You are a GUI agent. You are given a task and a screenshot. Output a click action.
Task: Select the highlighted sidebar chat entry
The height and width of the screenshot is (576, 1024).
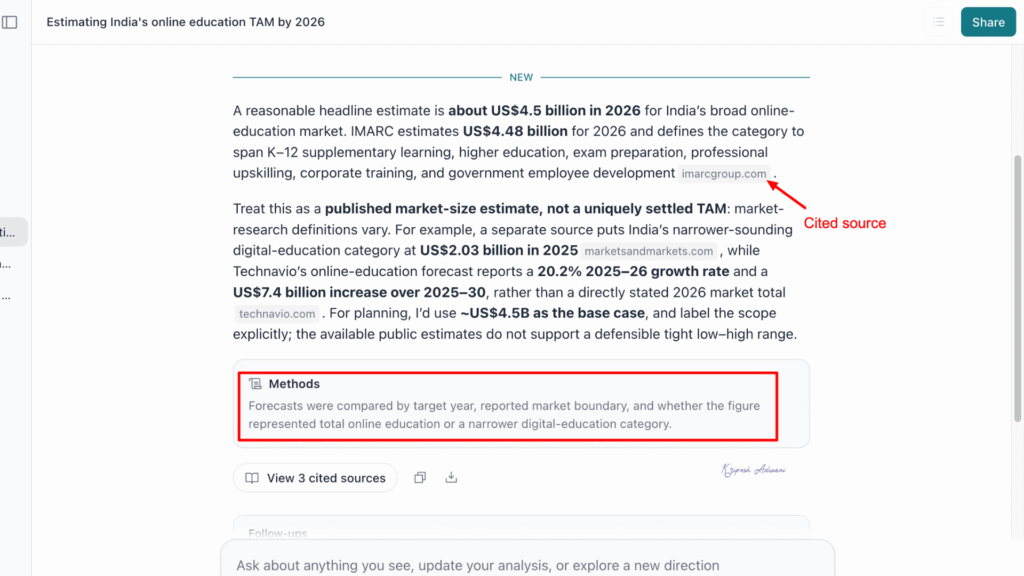(x=13, y=232)
